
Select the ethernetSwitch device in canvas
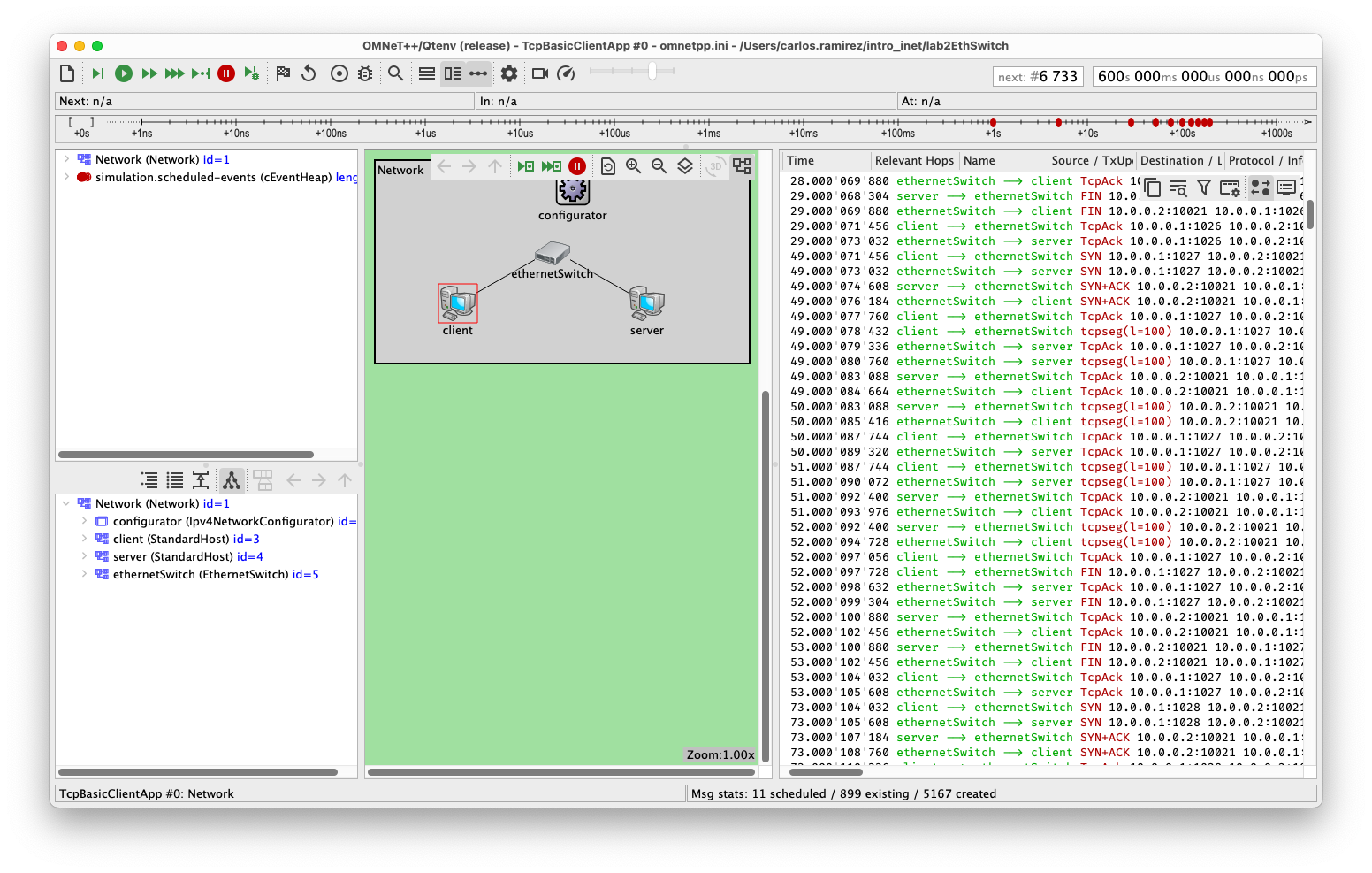(x=553, y=254)
